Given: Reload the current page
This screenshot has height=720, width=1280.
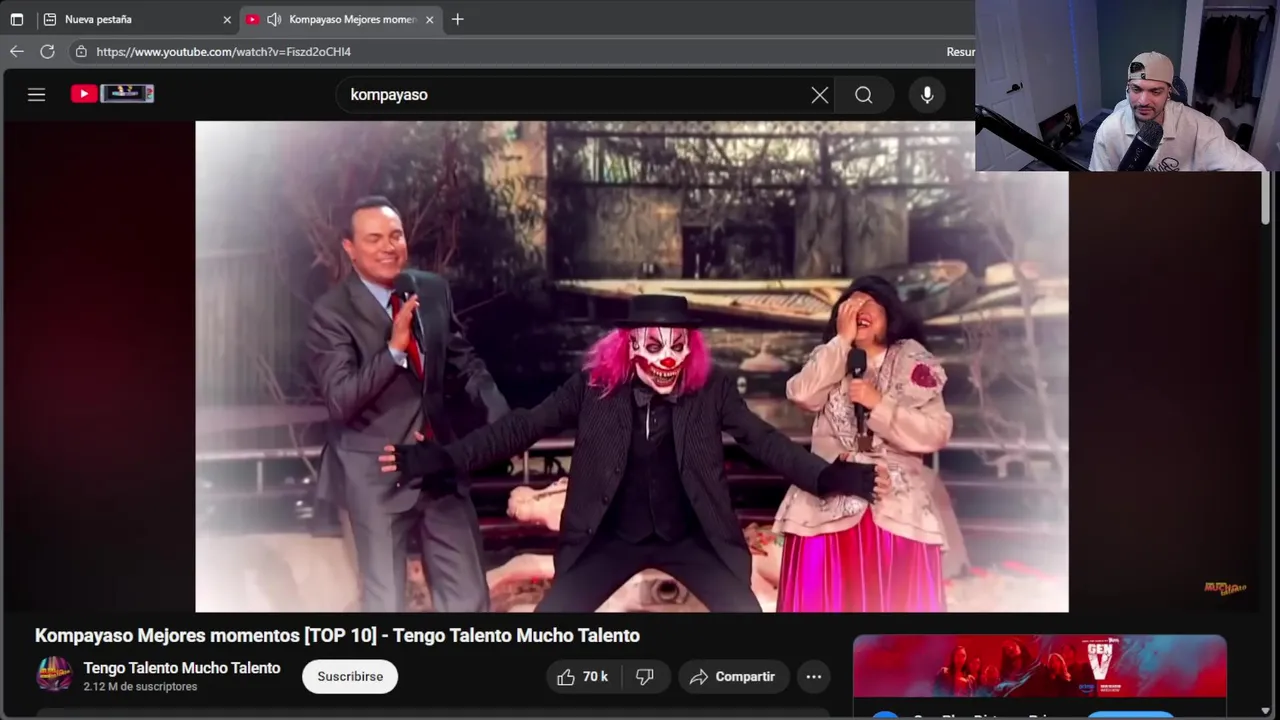Looking at the screenshot, I should click(x=47, y=51).
